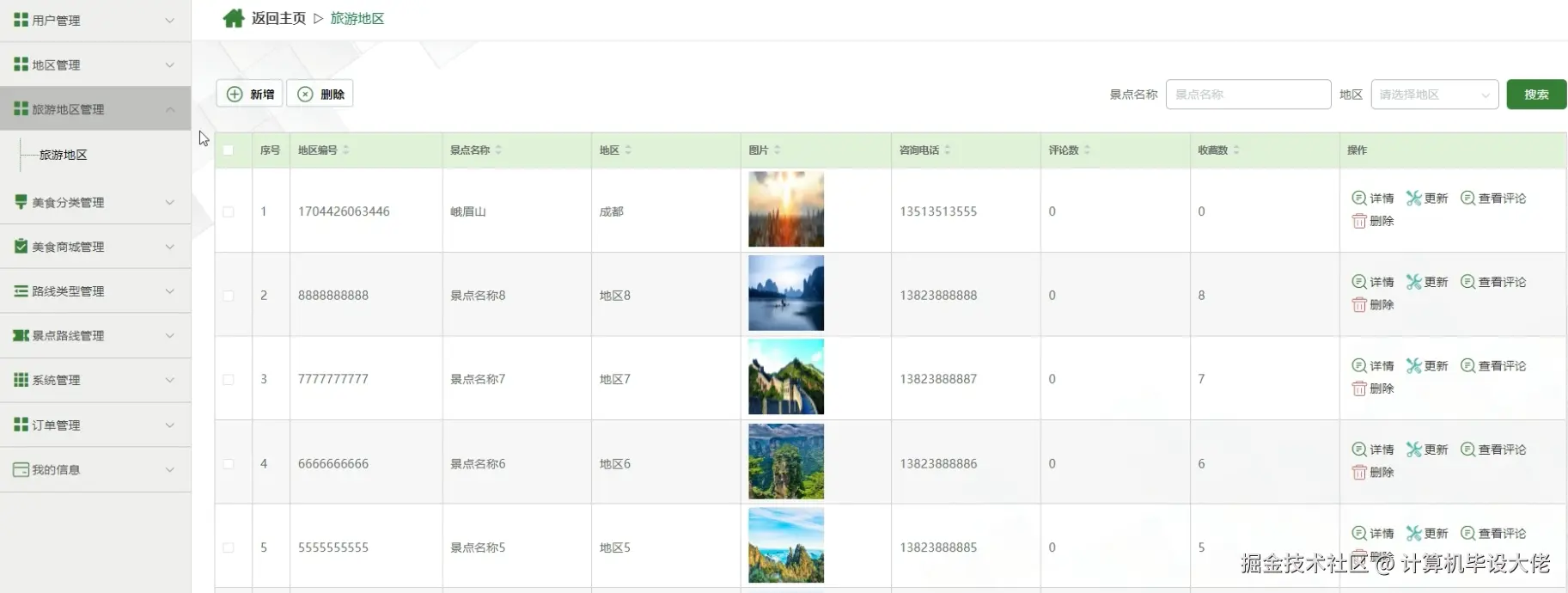The width and height of the screenshot is (1568, 593).
Task: Expand 用户管理 menu chevron
Action: [170, 20]
